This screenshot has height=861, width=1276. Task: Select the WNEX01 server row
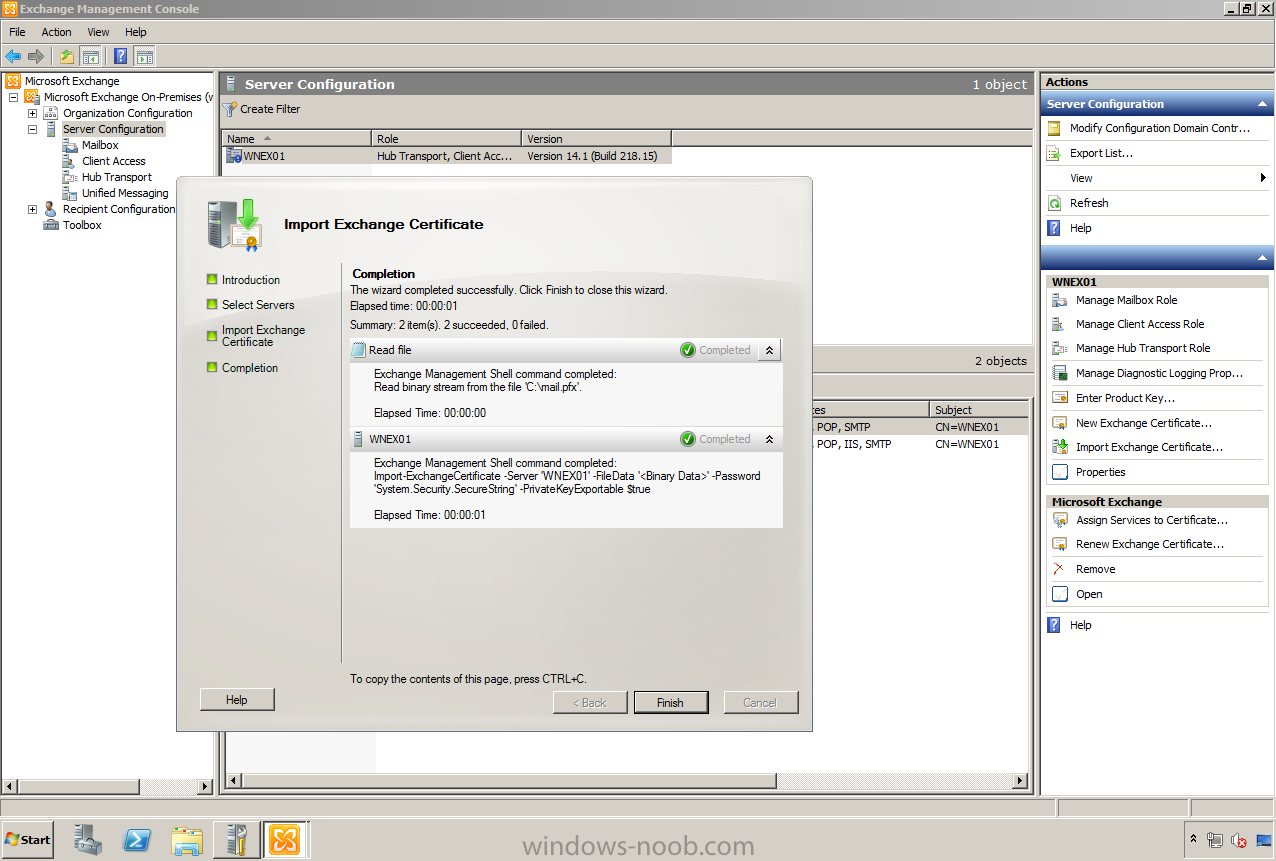447,156
